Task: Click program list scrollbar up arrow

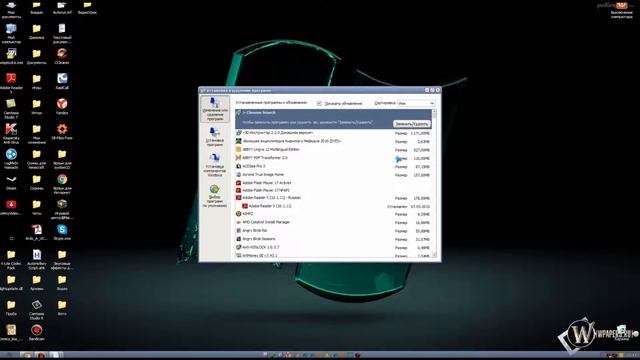Action: pyautogui.click(x=434, y=111)
